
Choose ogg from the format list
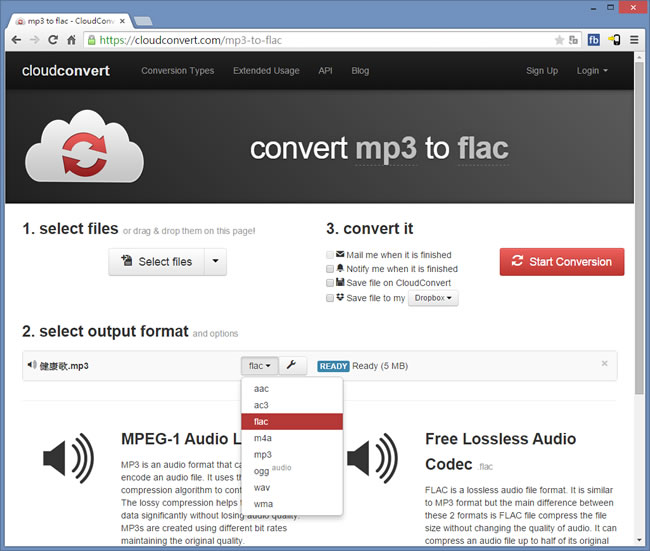292,471
